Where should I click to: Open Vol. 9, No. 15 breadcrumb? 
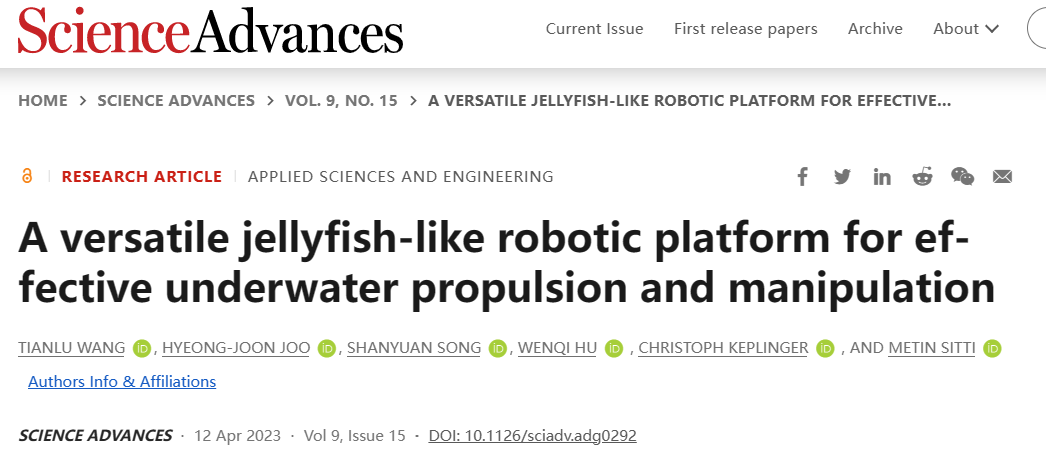[x=341, y=101]
